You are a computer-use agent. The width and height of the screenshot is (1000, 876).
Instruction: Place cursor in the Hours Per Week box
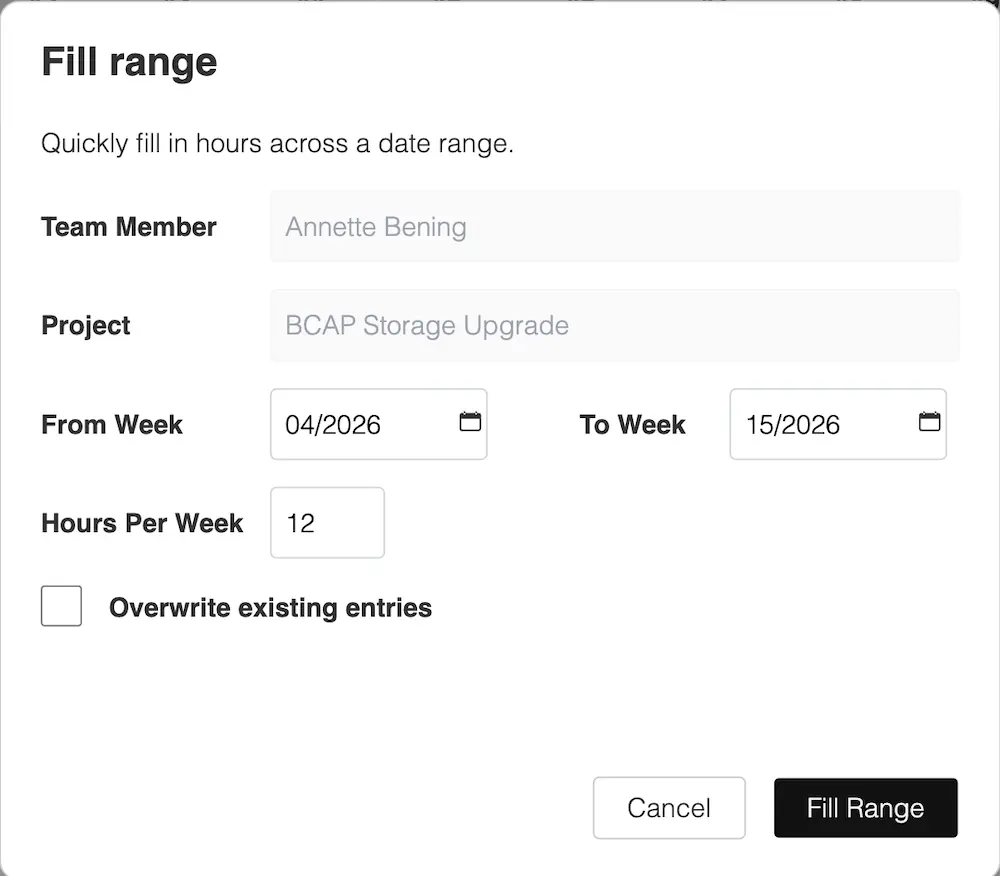[x=327, y=522]
